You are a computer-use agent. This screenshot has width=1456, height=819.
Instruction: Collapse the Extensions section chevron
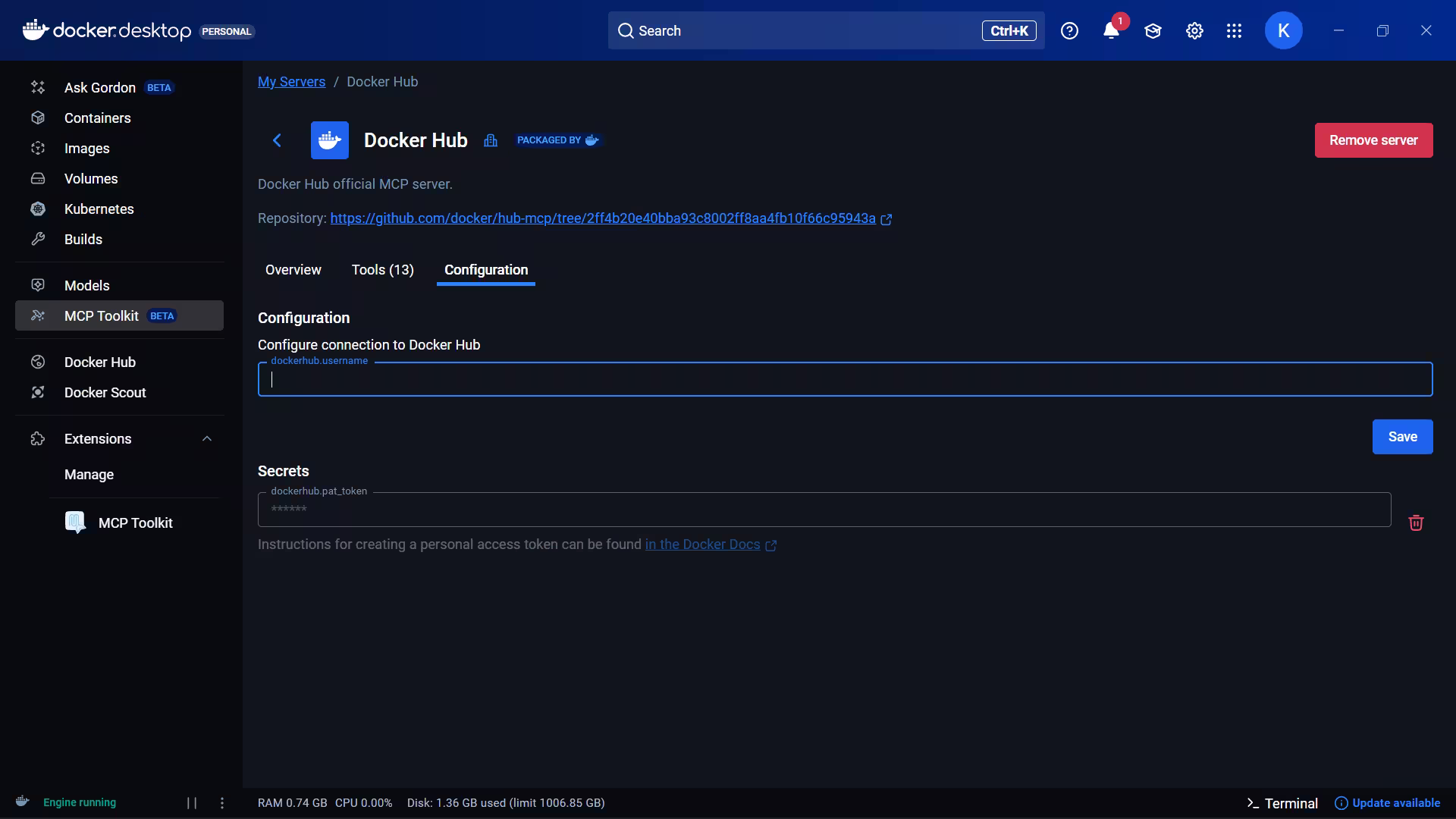pyautogui.click(x=207, y=439)
